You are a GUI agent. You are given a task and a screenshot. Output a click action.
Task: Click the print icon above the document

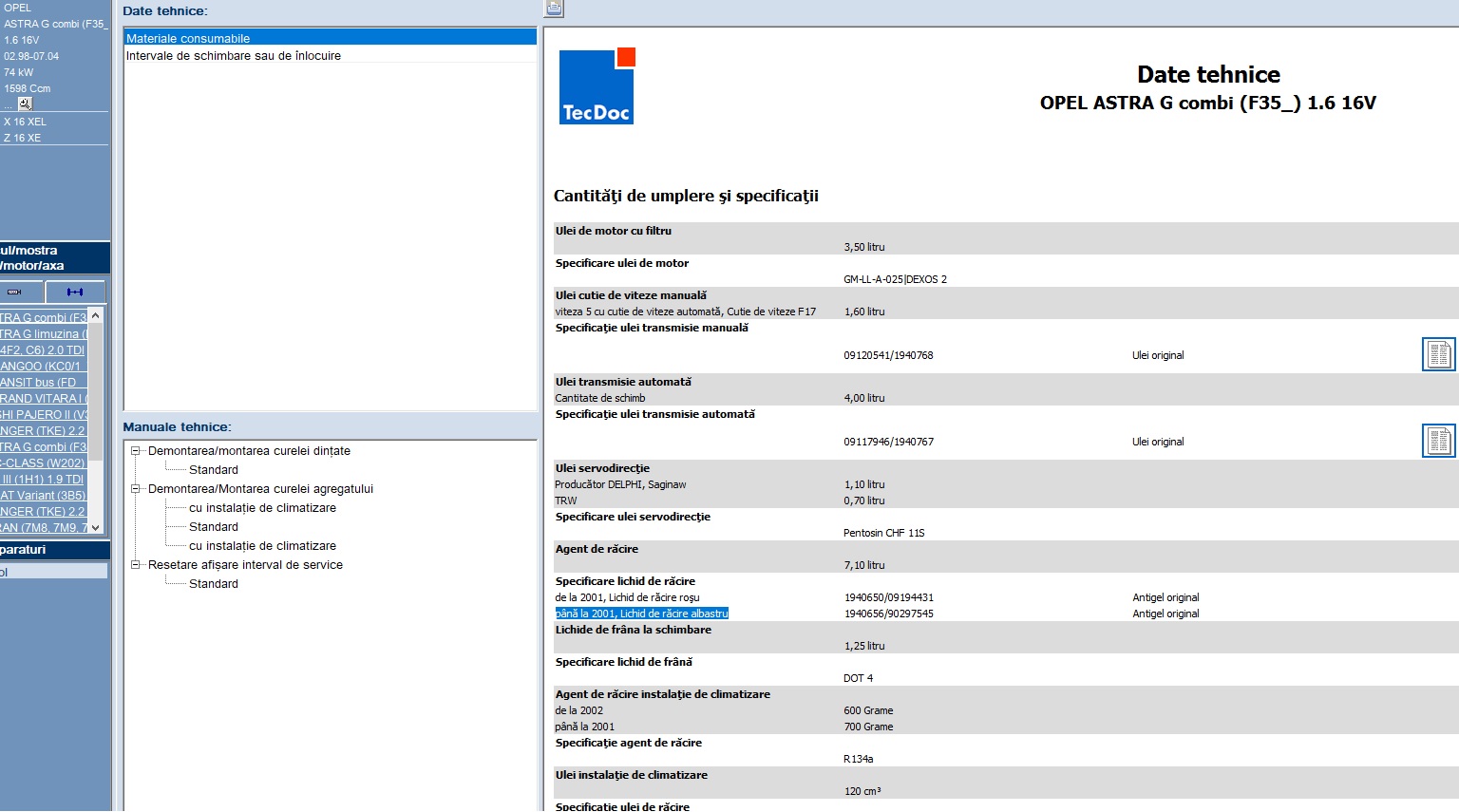coord(554,9)
